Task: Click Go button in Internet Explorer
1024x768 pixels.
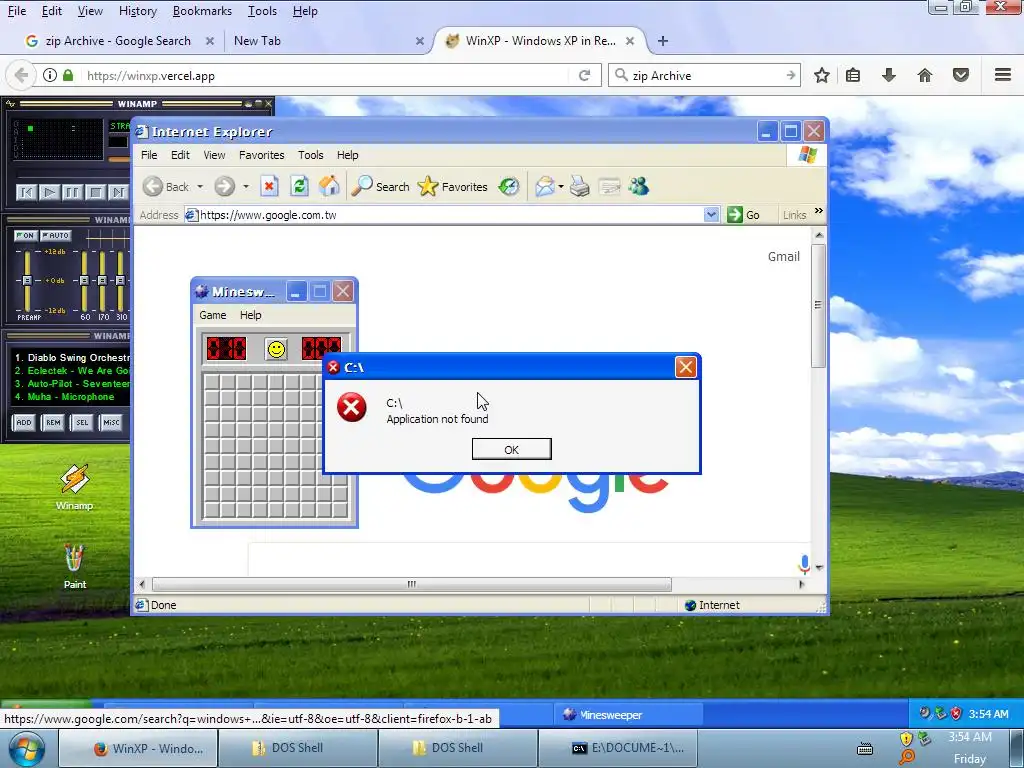Action: tap(743, 215)
